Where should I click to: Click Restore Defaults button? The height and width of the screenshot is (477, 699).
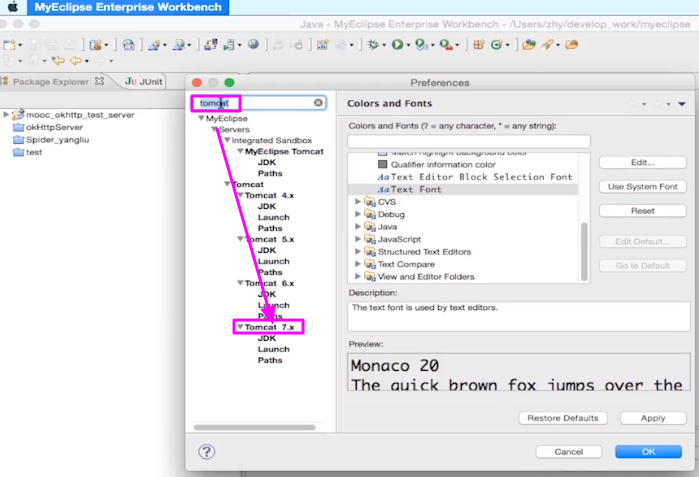(x=563, y=418)
